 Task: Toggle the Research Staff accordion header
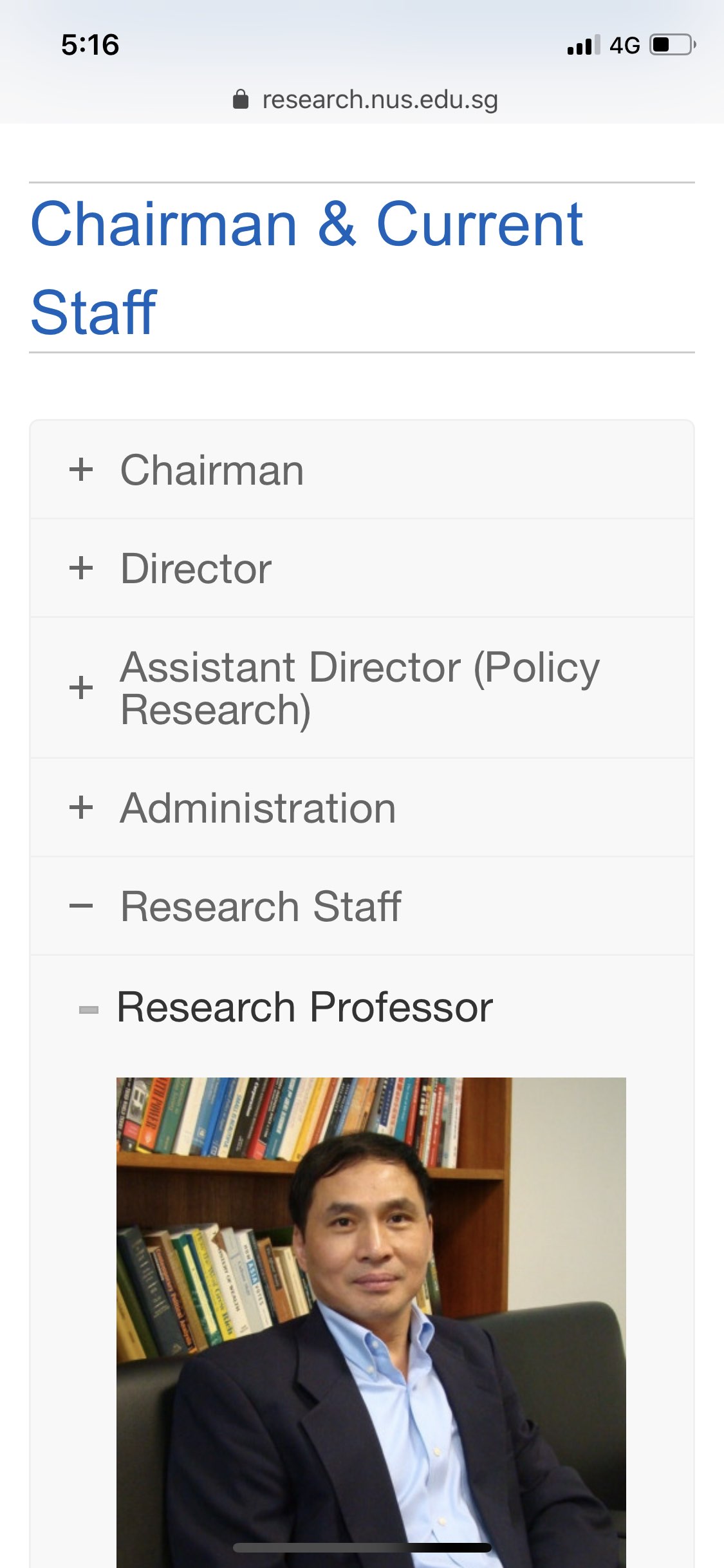point(362,907)
